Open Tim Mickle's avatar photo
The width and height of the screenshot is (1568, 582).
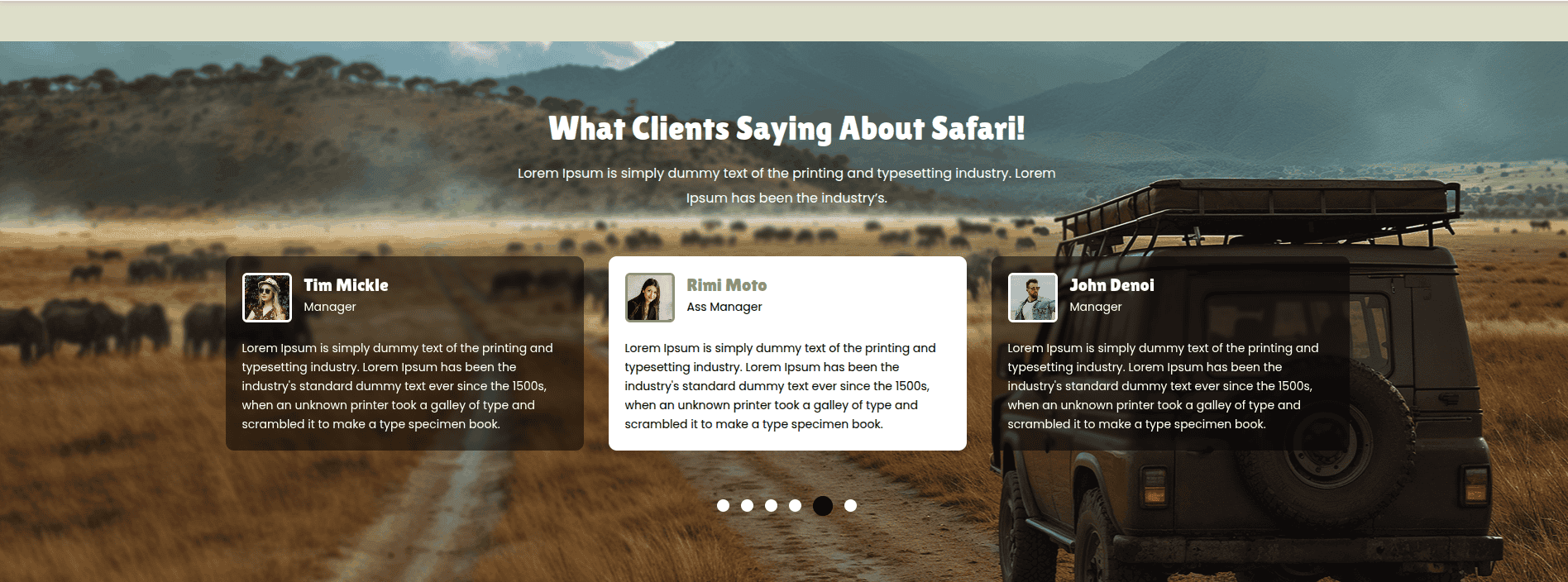(266, 298)
